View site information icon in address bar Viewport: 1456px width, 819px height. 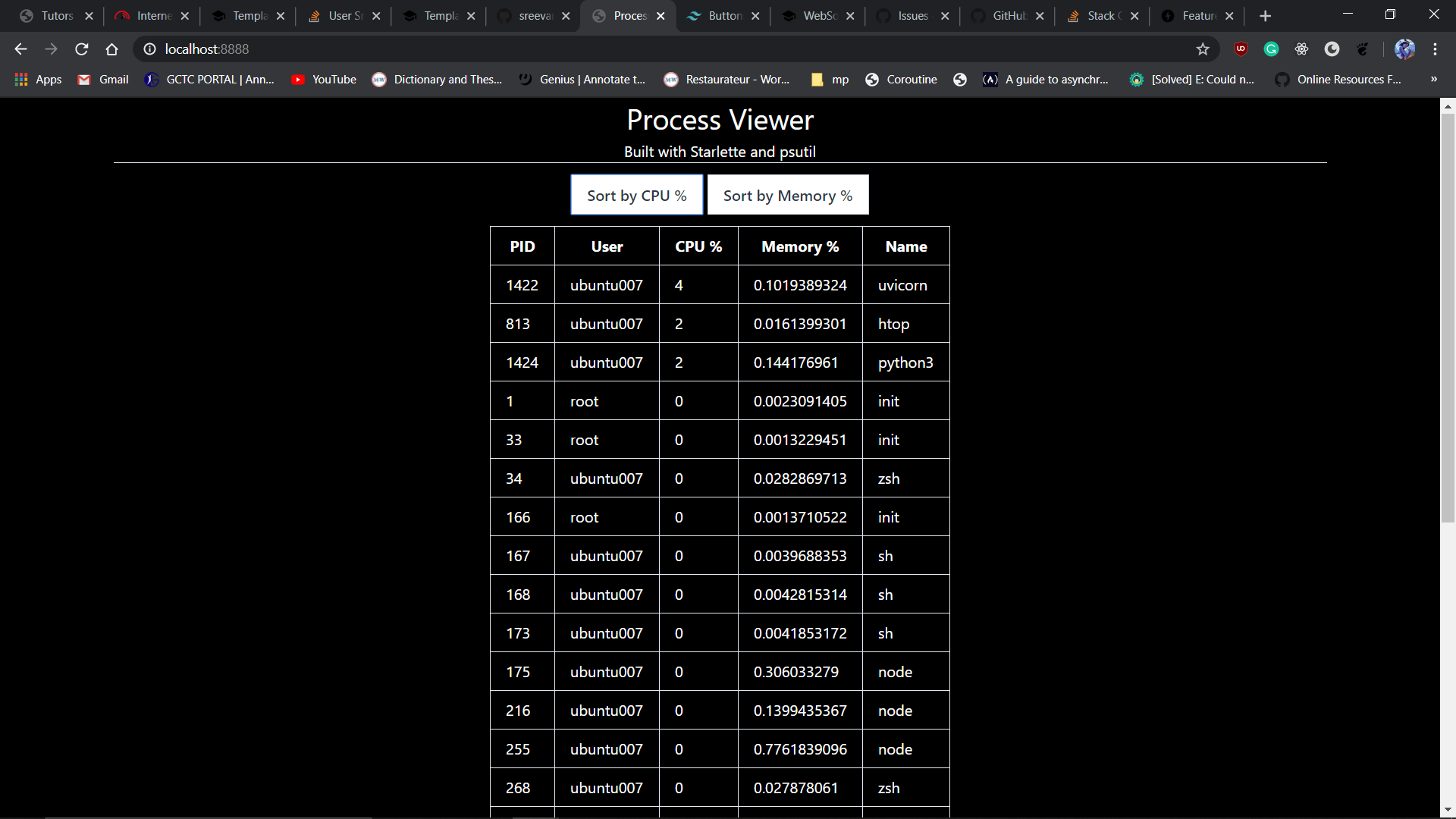point(150,49)
